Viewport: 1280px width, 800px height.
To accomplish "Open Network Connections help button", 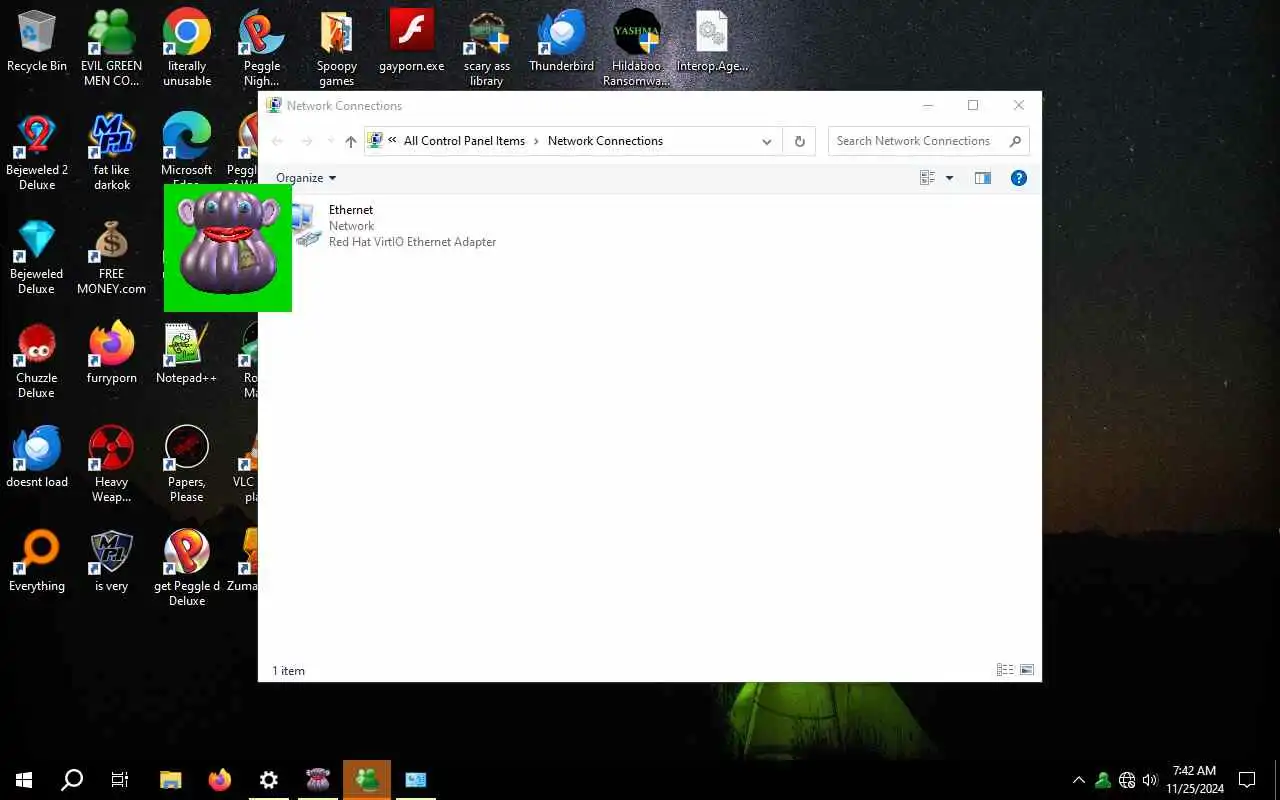I will (x=1019, y=178).
